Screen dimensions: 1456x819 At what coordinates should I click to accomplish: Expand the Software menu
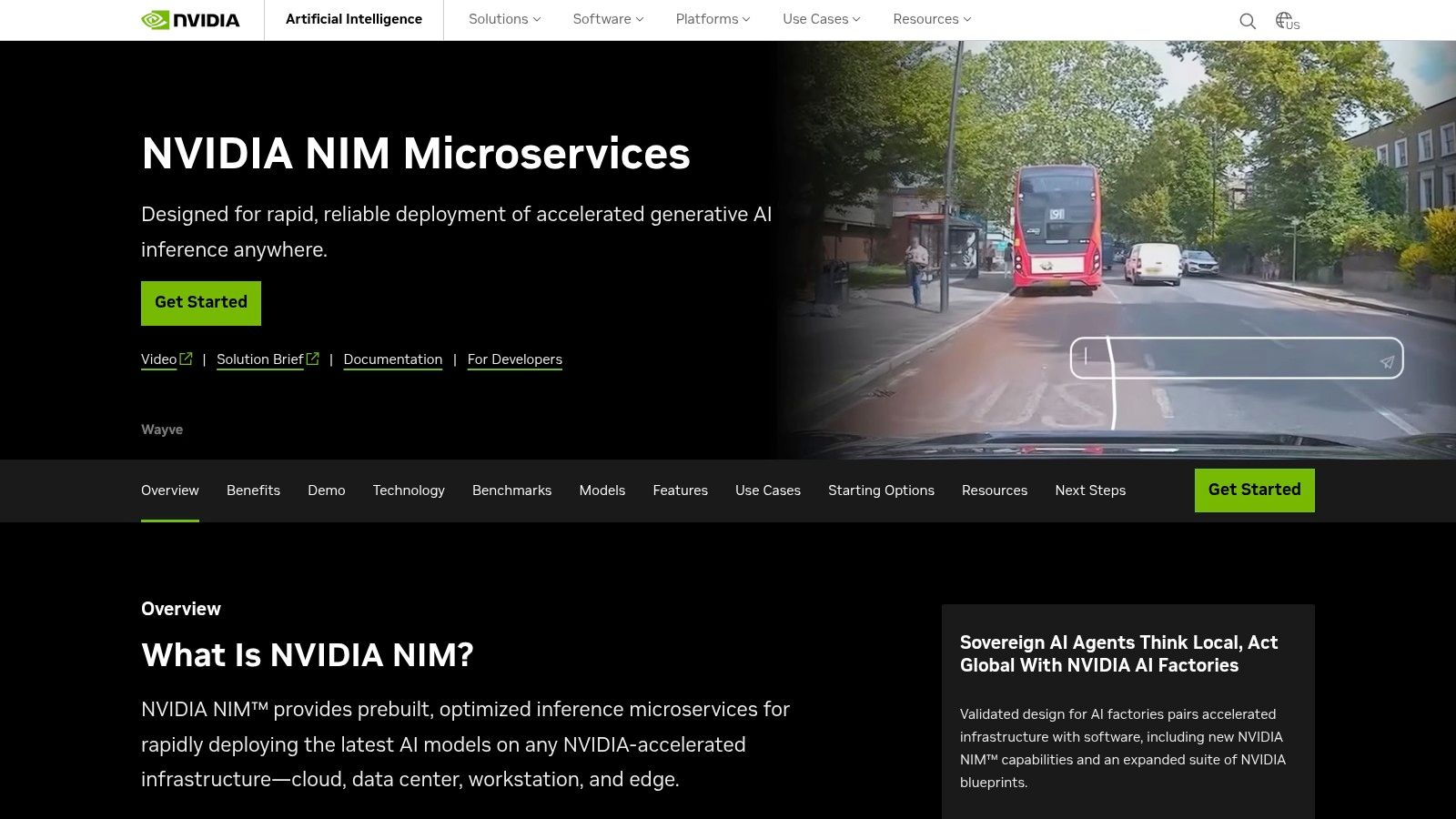[606, 19]
